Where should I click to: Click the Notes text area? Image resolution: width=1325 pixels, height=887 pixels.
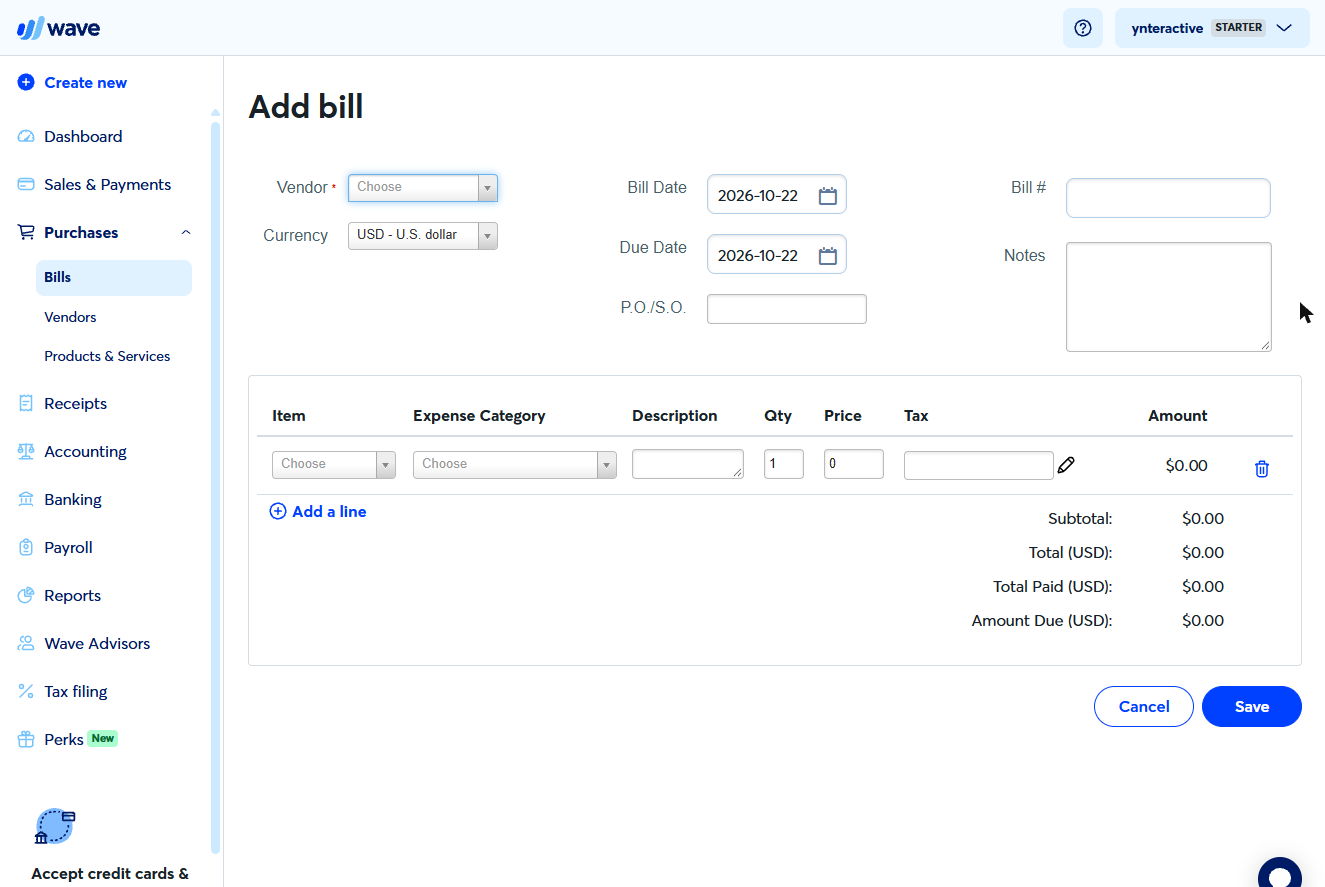1169,297
